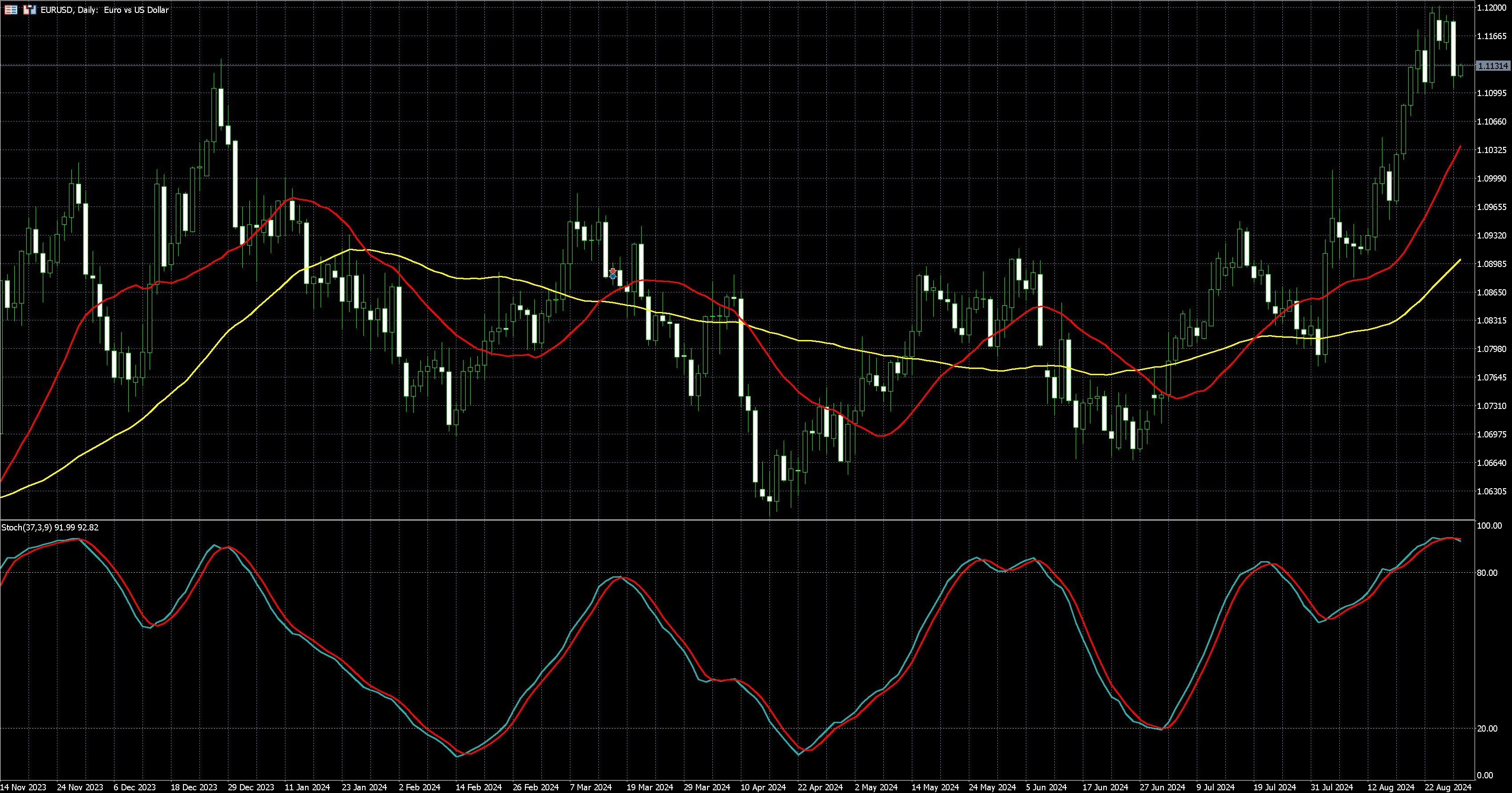
Task: Click the 1.12000 price scale label
Action: (1492, 8)
